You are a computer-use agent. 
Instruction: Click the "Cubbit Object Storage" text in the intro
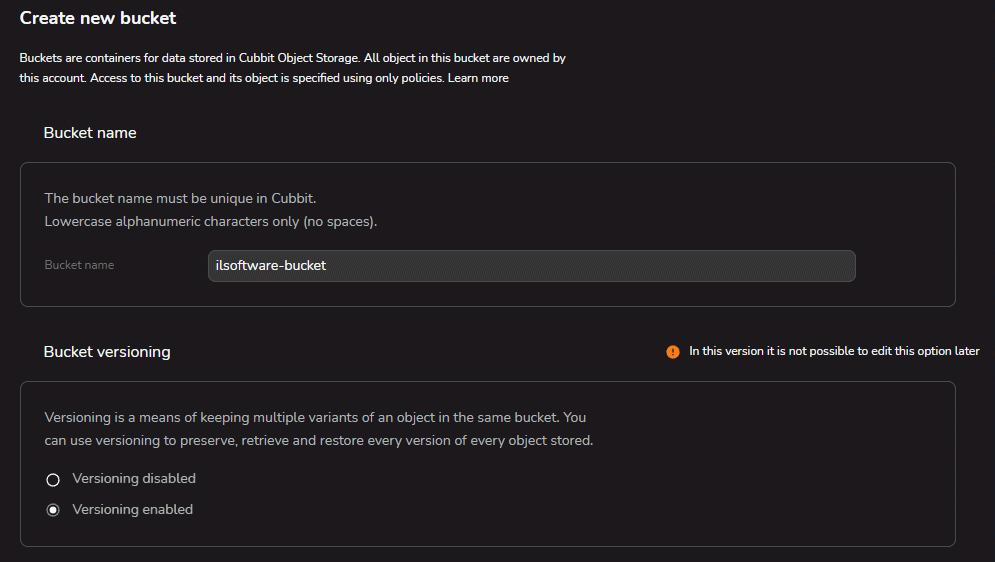click(299, 58)
